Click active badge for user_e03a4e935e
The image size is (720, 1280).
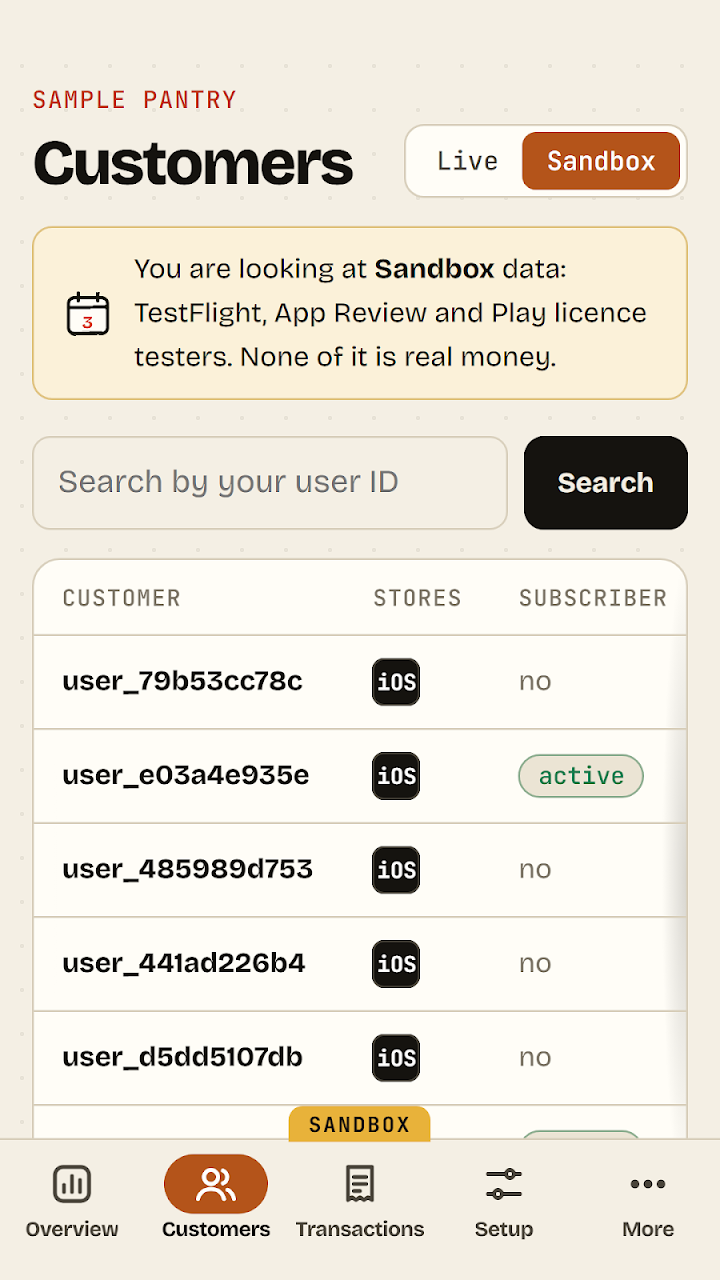coord(581,776)
